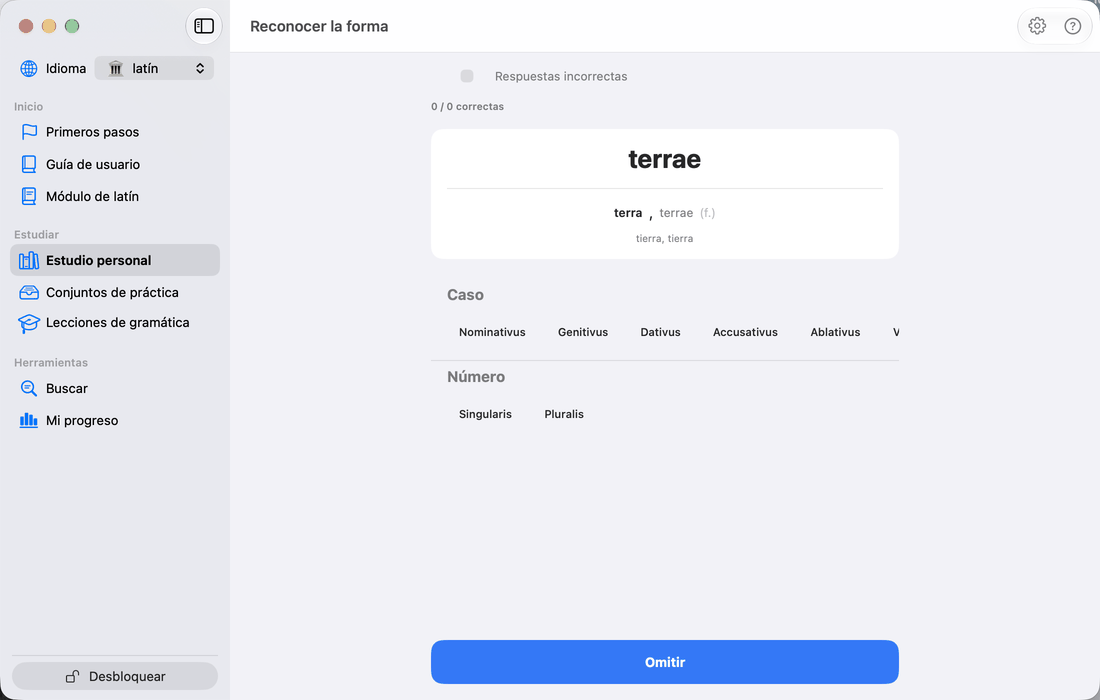Screen dimensions: 1100x700
Task: Click the bar chart Mi progreso icon
Action: (x=29, y=420)
